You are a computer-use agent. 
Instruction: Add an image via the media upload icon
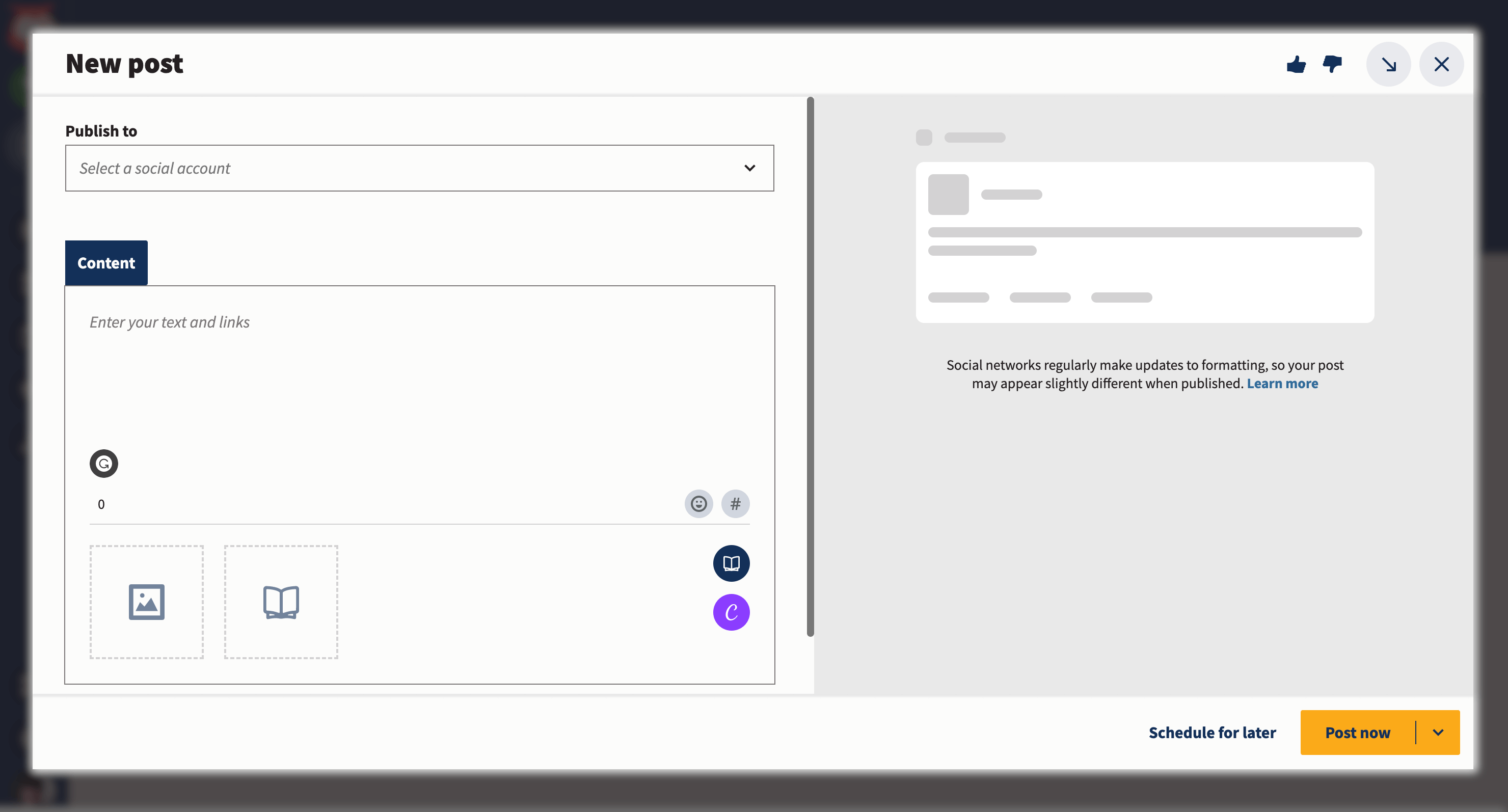point(146,602)
